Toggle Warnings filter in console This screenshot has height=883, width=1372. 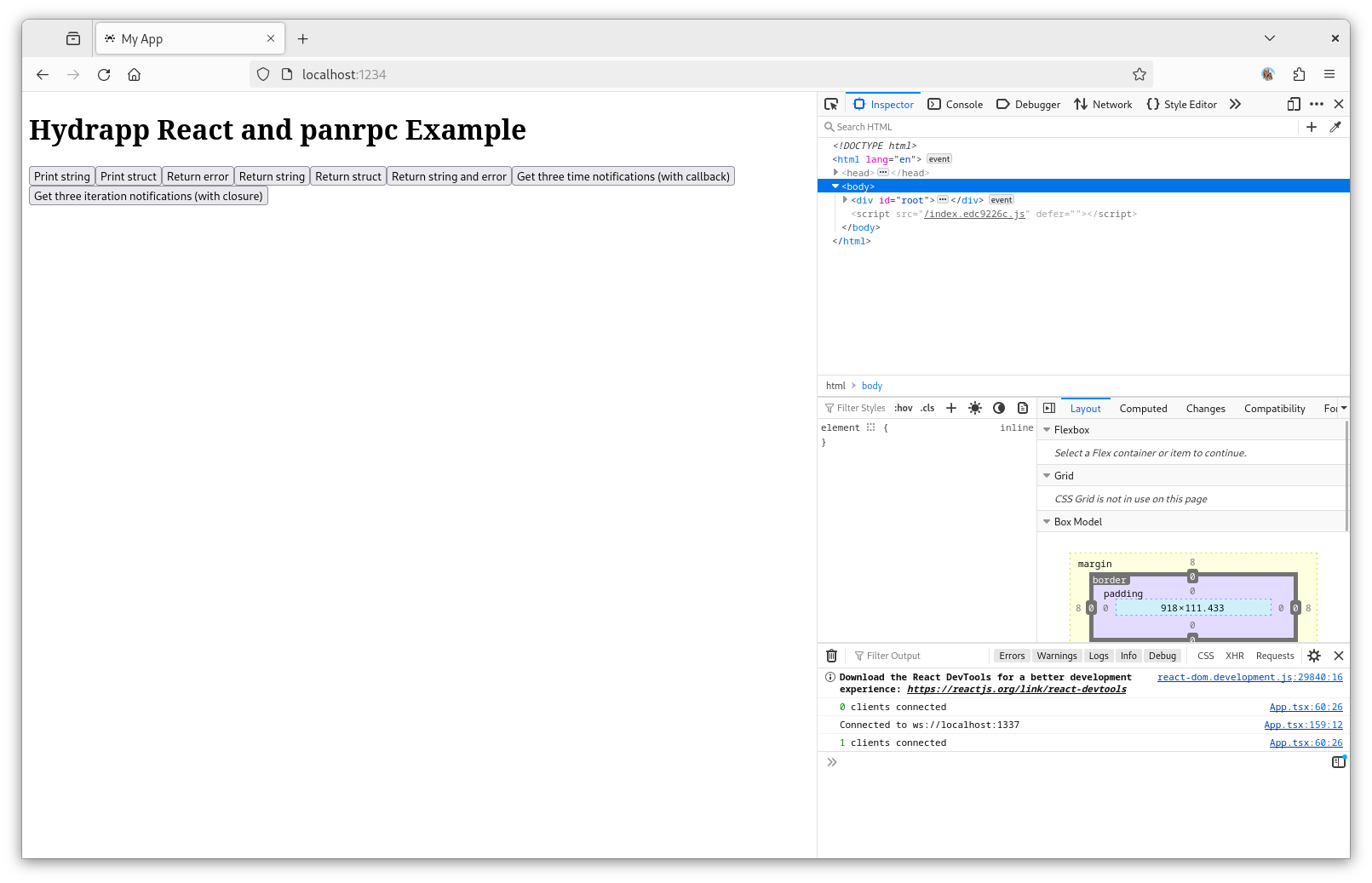point(1057,656)
